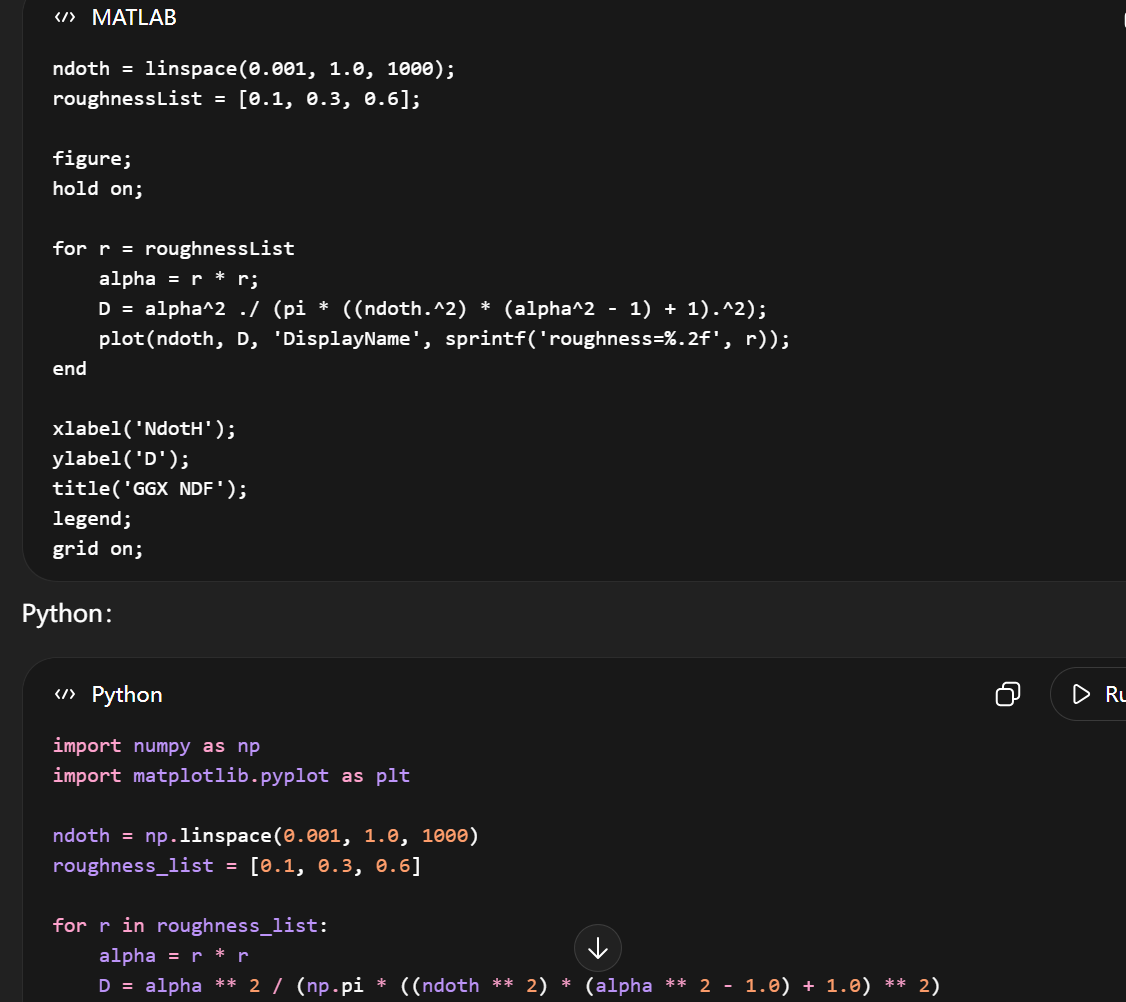Screen dimensions: 1126x1002
Task: Click the Python 'alpha = r * r' line
Action: pos(173,956)
